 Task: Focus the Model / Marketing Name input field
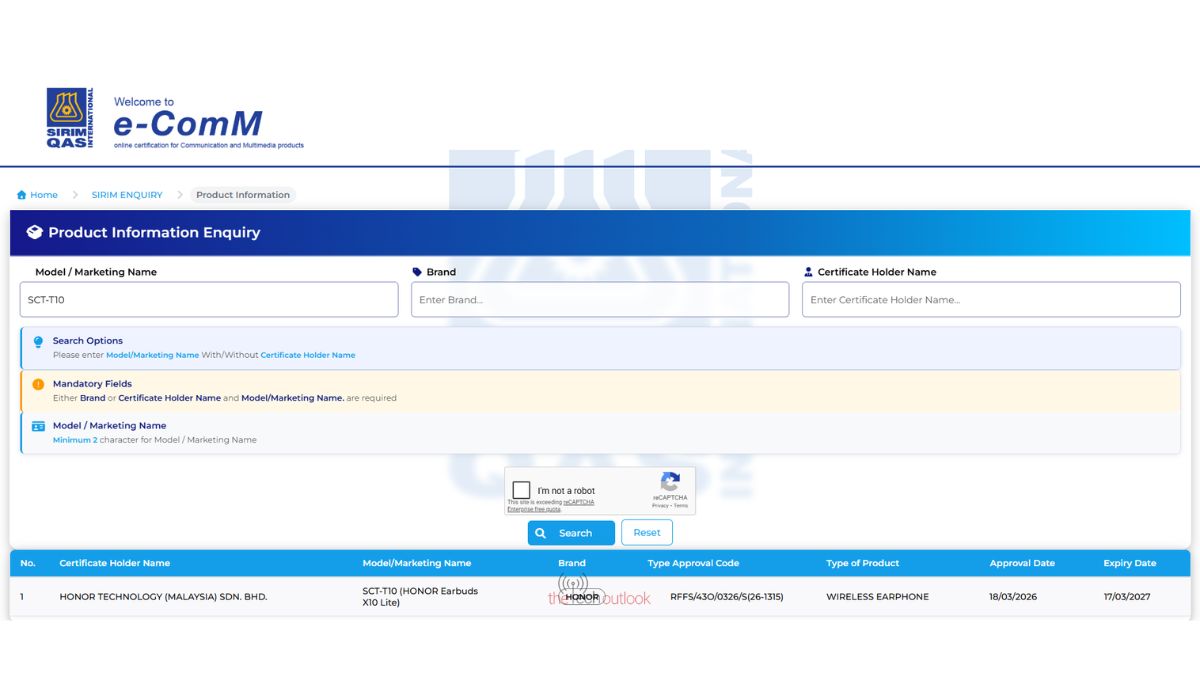209,300
